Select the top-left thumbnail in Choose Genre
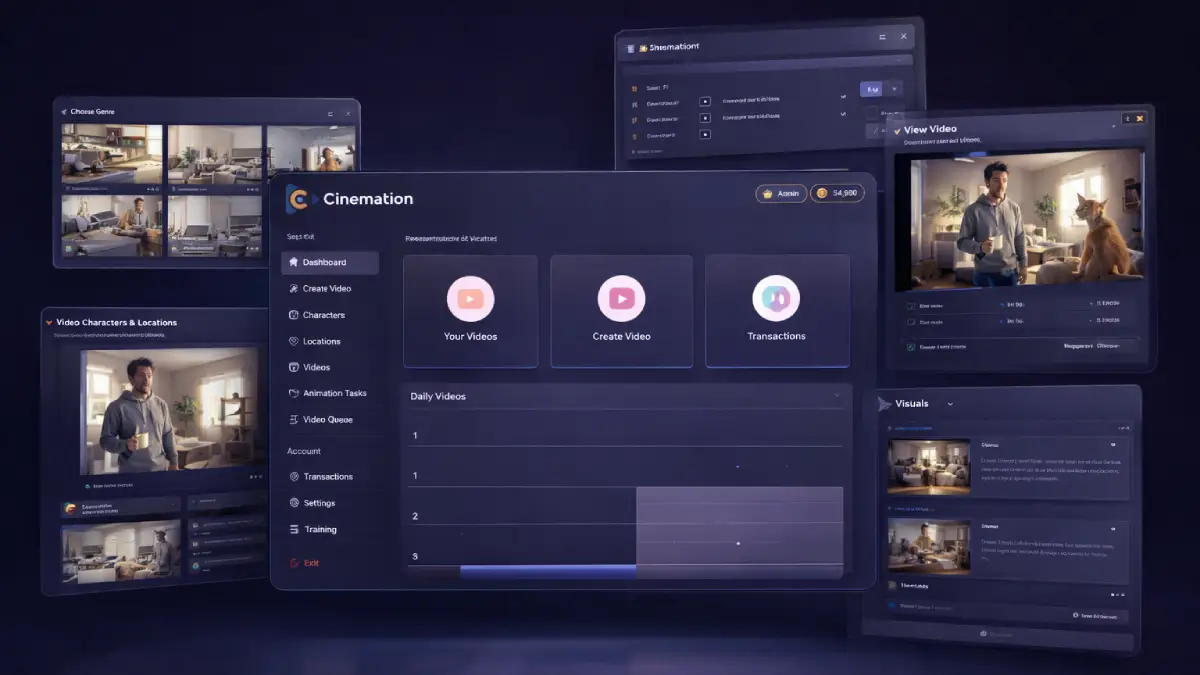The image size is (1200, 675). (112, 155)
